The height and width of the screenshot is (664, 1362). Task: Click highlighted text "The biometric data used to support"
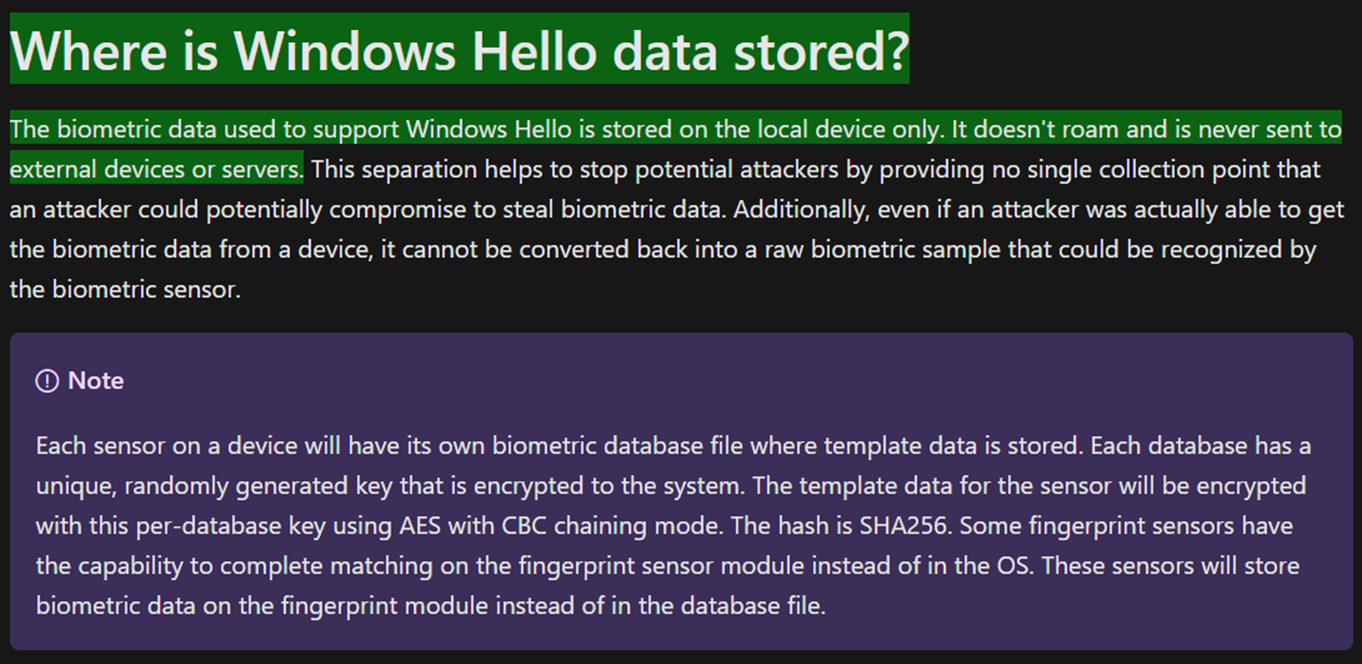[204, 129]
